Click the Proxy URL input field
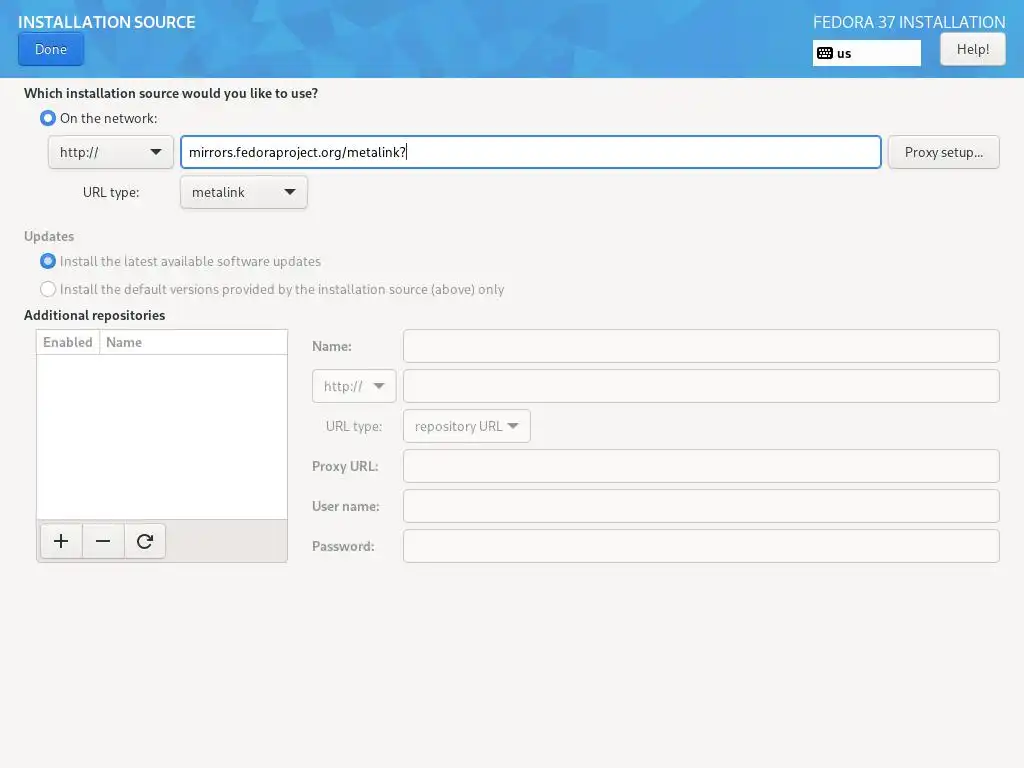The width and height of the screenshot is (1024, 768). pyautogui.click(x=701, y=466)
